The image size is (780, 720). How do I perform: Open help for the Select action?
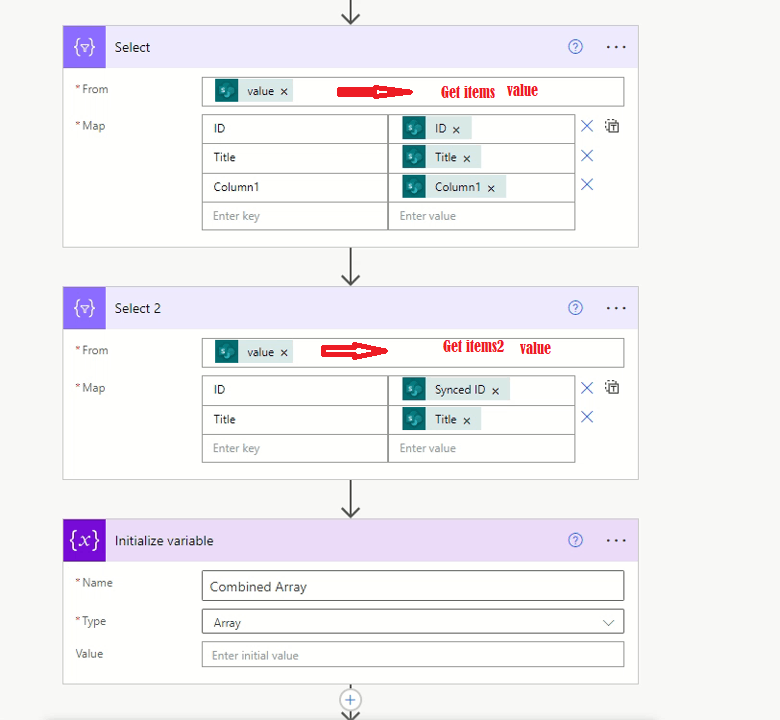tap(575, 47)
